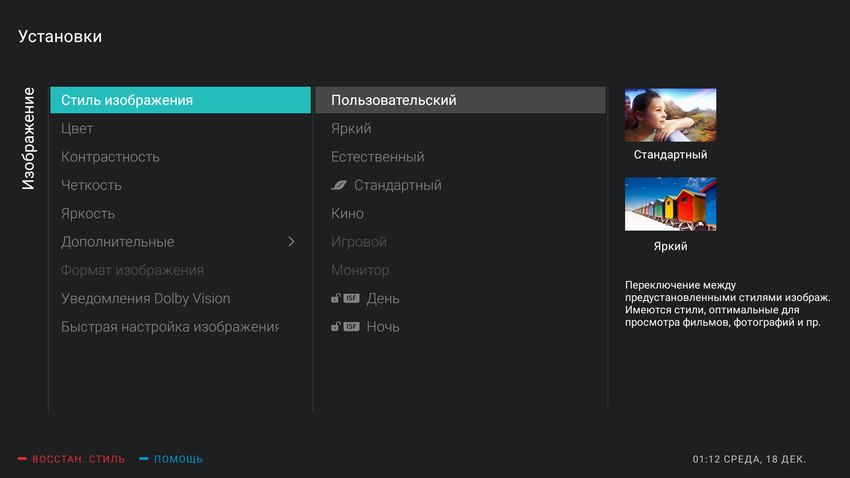Image resolution: width=850 pixels, height=478 pixels.
Task: Select the Естественный picture style
Action: (x=378, y=157)
